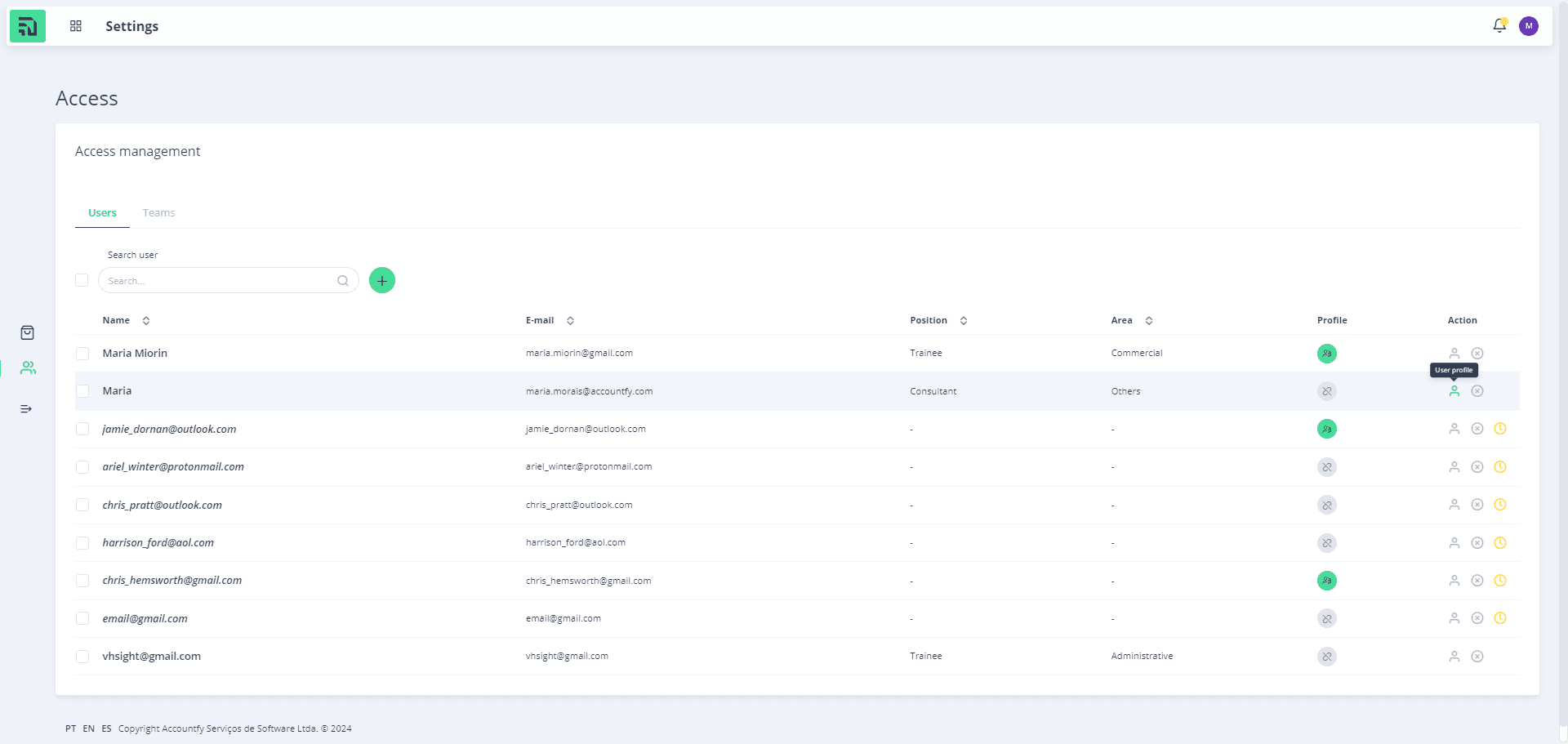Click the green add user button
The image size is (1568, 744).
coord(382,280)
